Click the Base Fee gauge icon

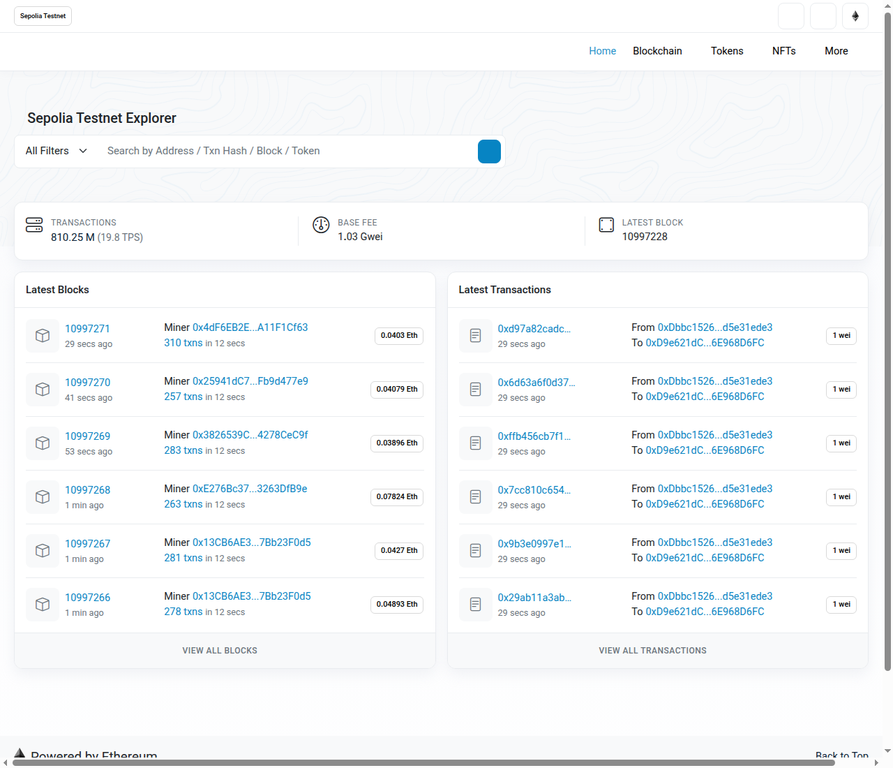[321, 225]
